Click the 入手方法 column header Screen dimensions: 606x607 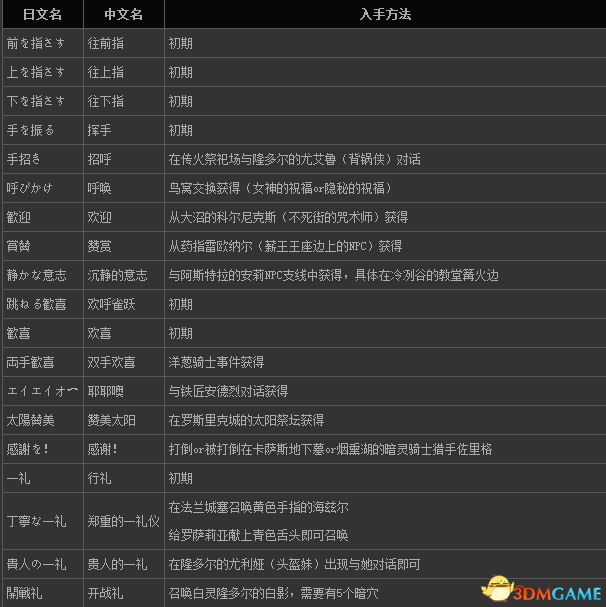(385, 14)
